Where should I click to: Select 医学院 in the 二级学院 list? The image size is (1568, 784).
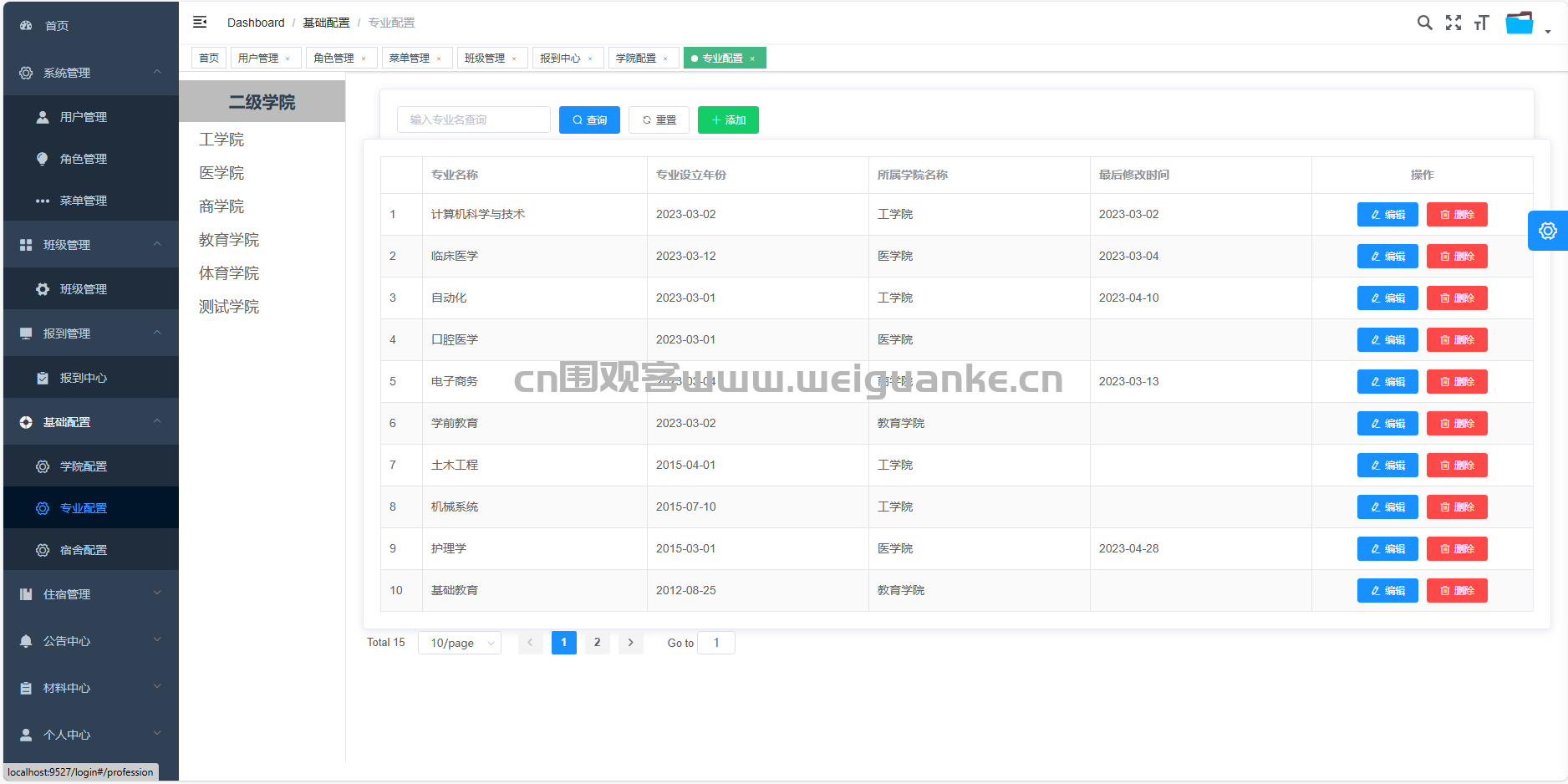(x=221, y=173)
